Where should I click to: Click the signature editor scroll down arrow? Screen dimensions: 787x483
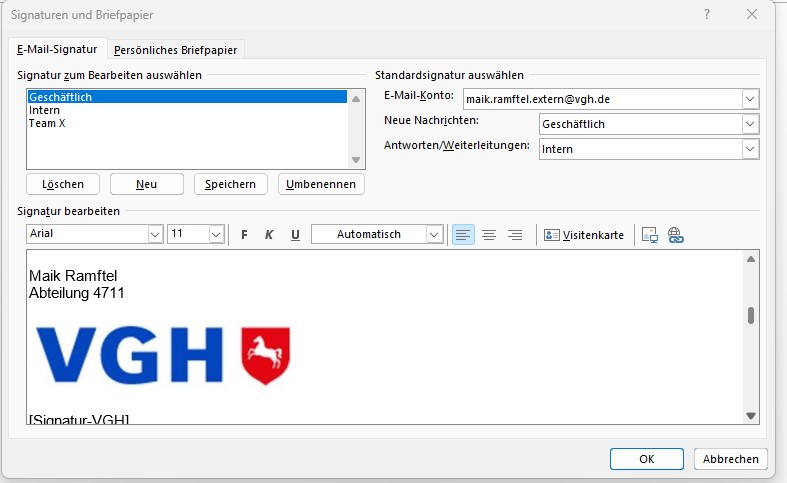751,416
